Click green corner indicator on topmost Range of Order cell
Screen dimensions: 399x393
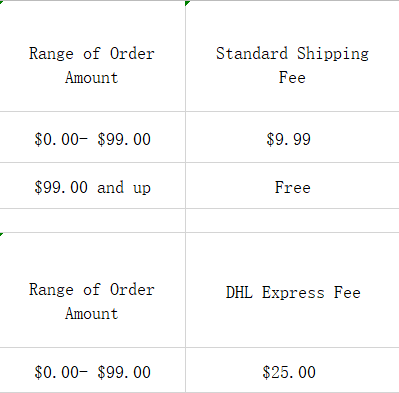coord(1,2)
